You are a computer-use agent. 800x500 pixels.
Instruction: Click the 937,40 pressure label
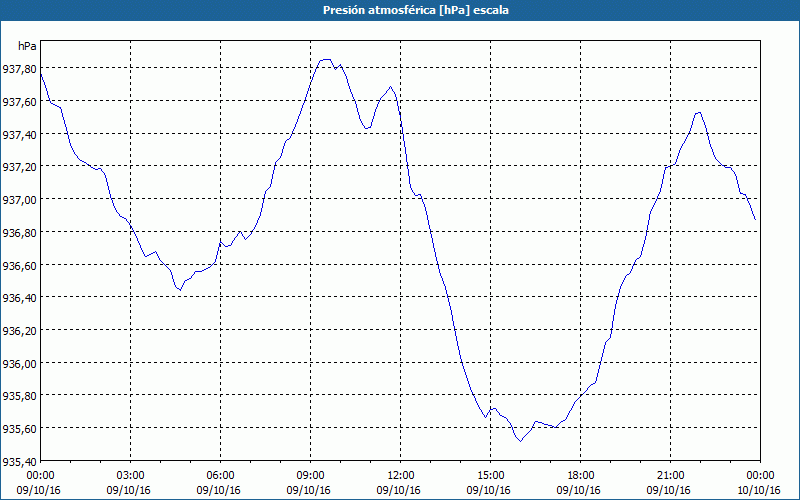click(x=19, y=134)
